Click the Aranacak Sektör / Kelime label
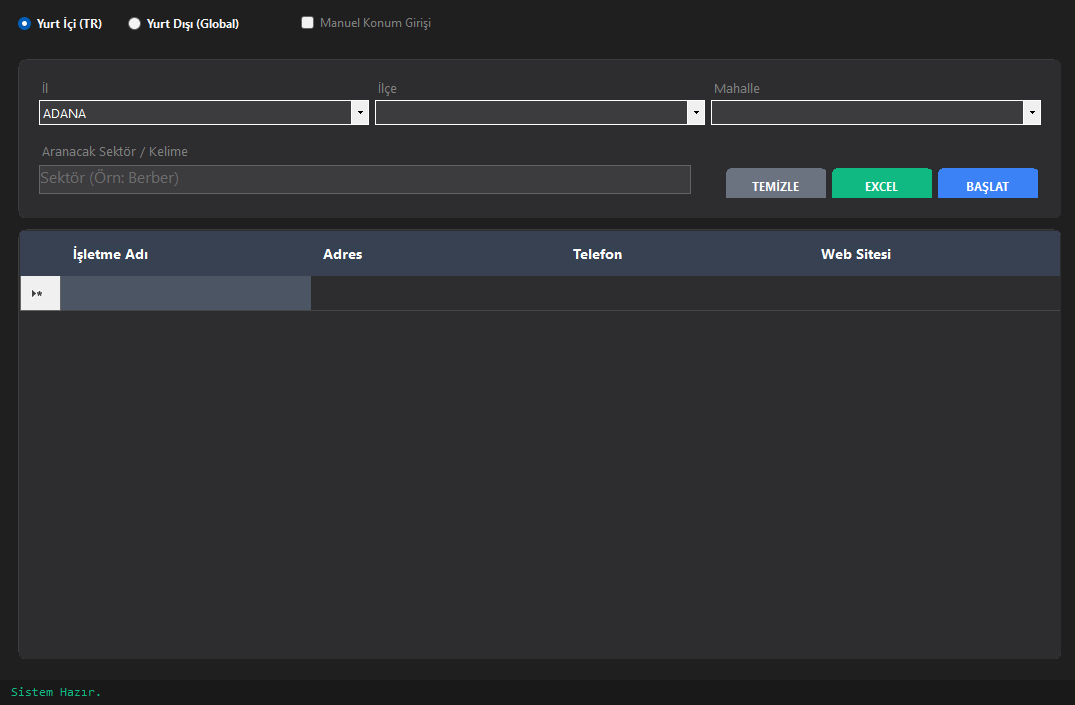 (114, 152)
